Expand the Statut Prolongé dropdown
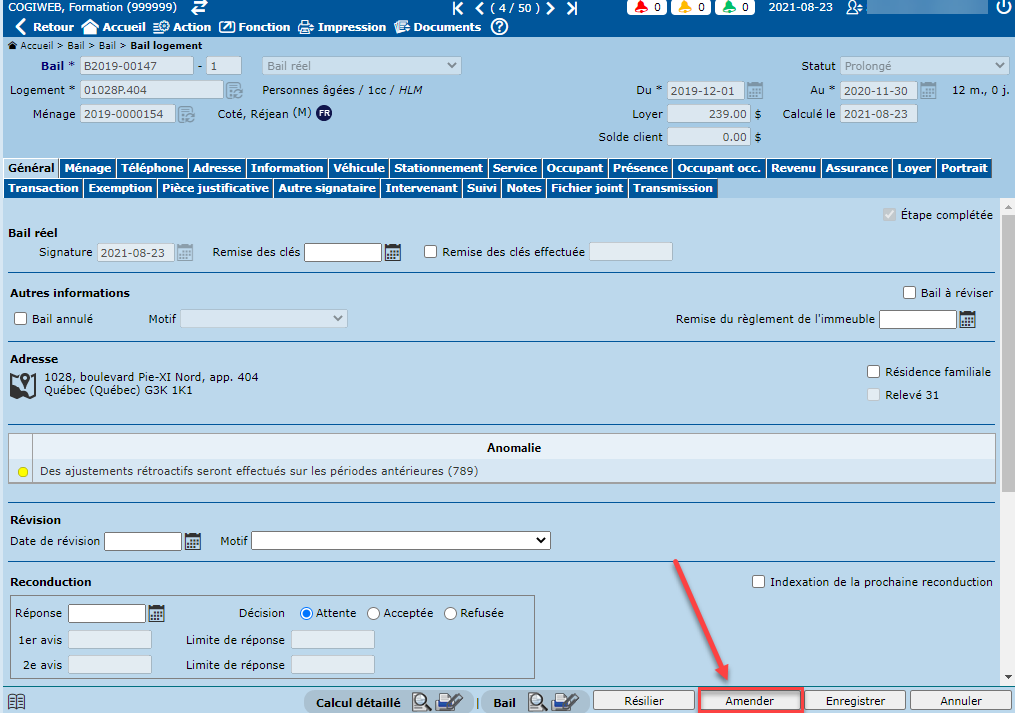 click(924, 66)
